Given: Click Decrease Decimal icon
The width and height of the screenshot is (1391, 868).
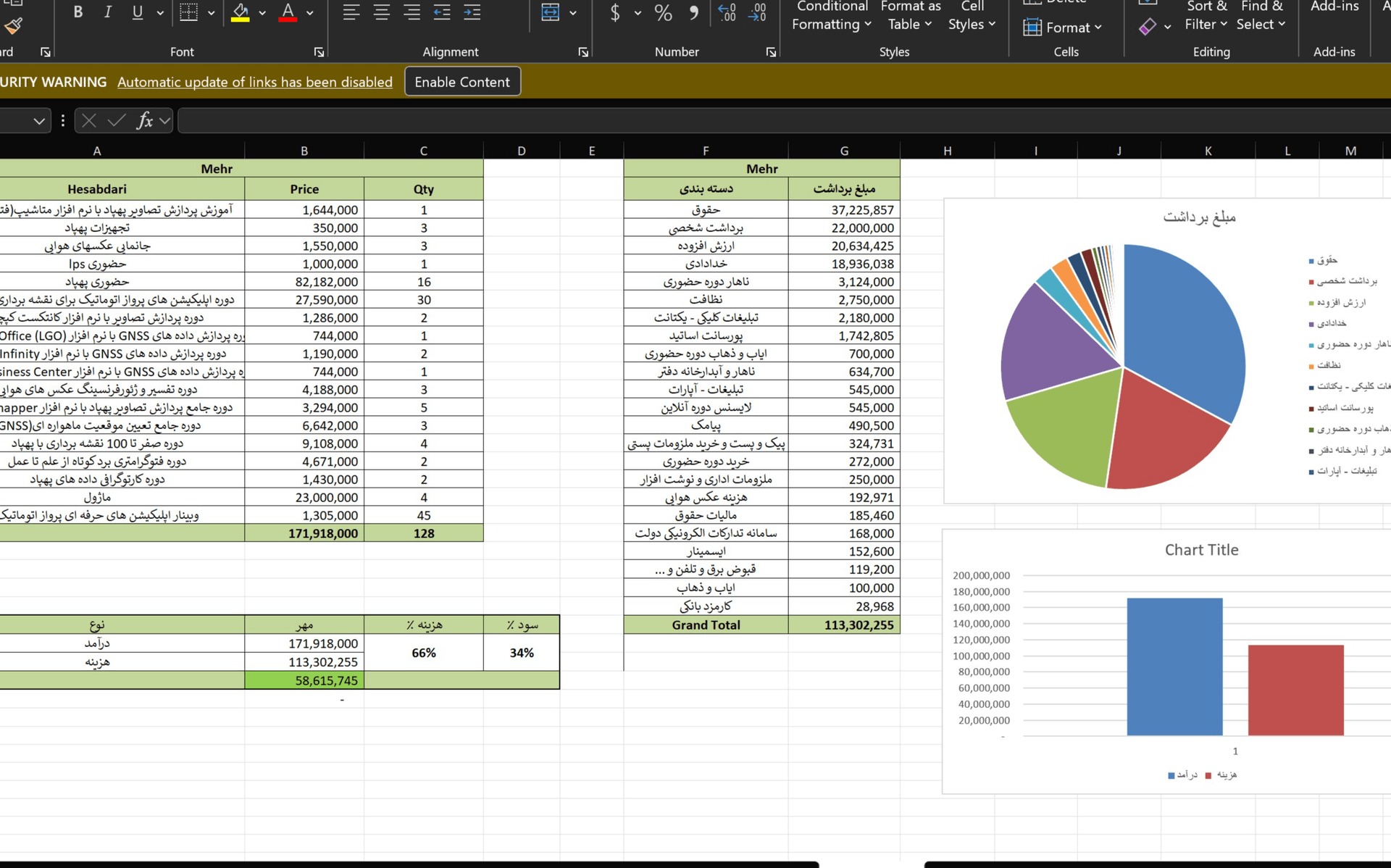Looking at the screenshot, I should pyautogui.click(x=757, y=12).
